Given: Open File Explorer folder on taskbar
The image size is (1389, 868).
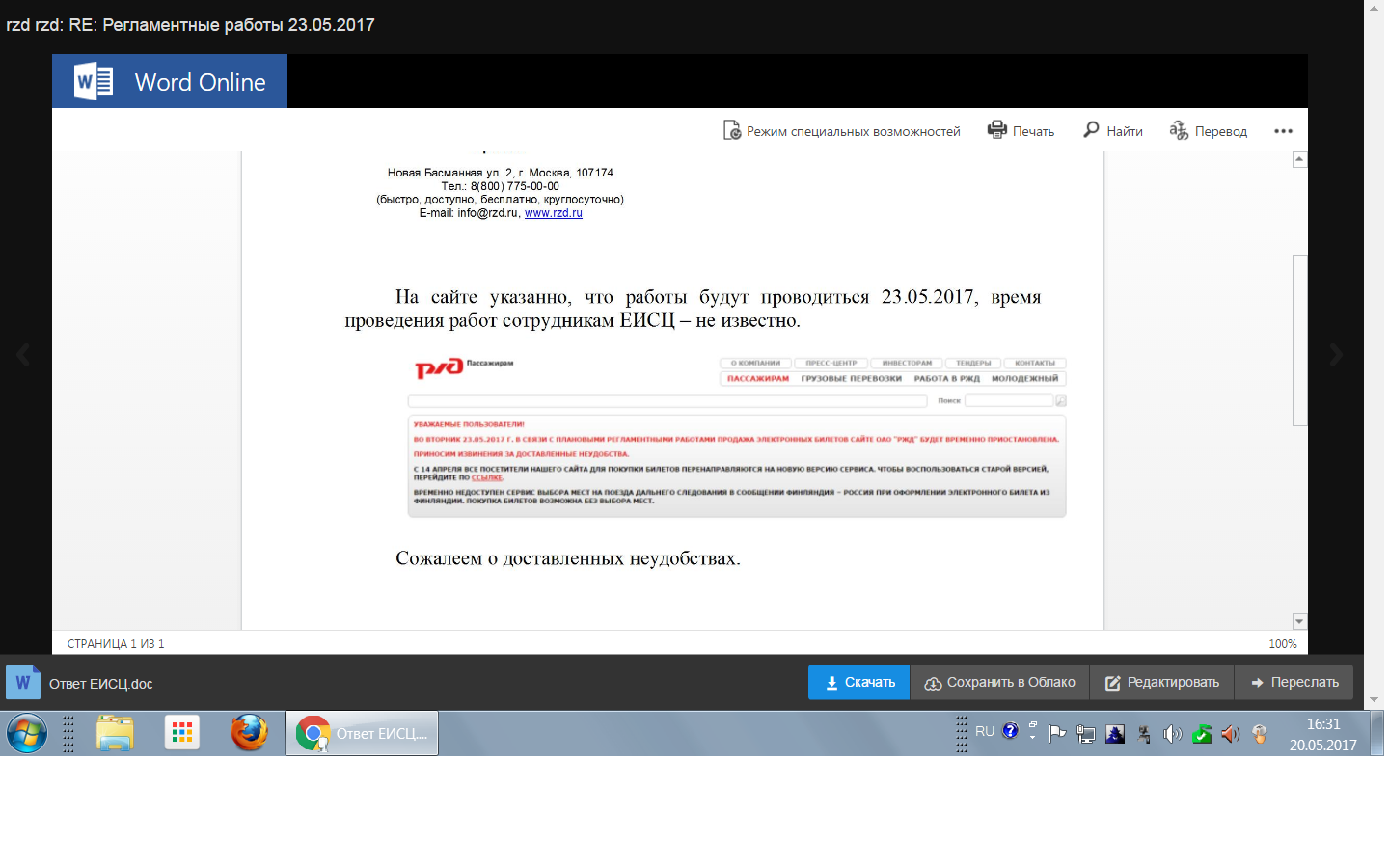Looking at the screenshot, I should pos(115,734).
